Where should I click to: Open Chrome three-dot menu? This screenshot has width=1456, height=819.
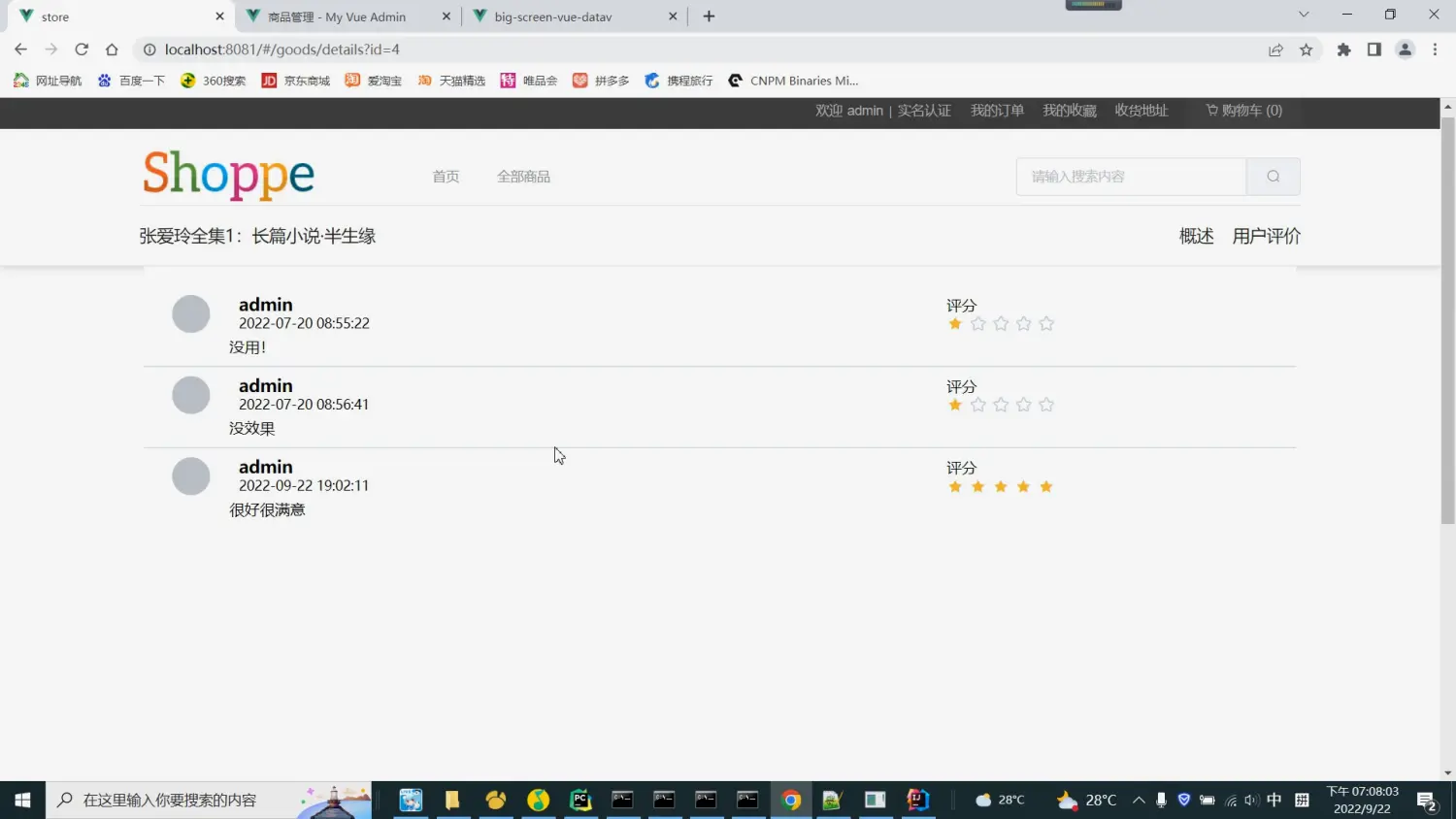point(1435,49)
